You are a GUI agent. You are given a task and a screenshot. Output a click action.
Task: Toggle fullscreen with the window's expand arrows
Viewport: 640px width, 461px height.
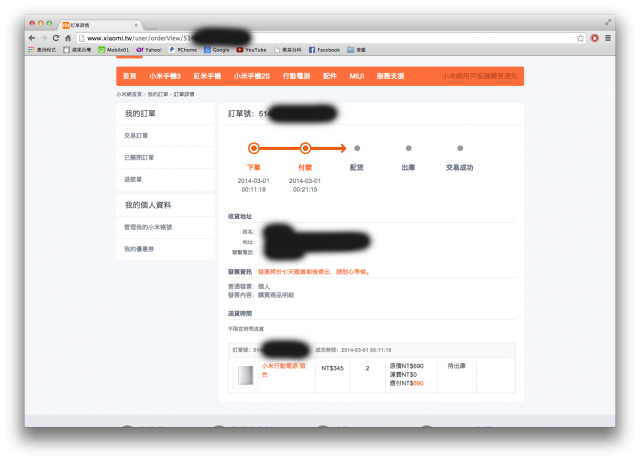tap(608, 22)
